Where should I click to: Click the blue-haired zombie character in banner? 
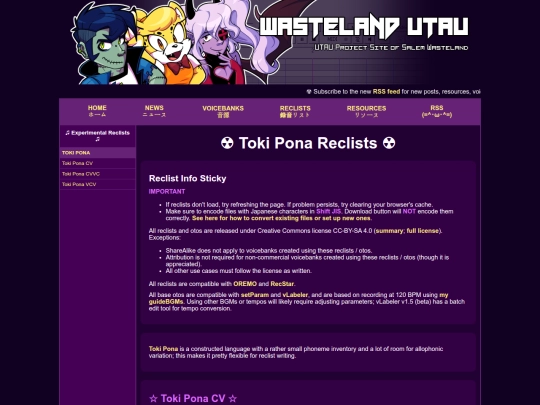point(105,46)
